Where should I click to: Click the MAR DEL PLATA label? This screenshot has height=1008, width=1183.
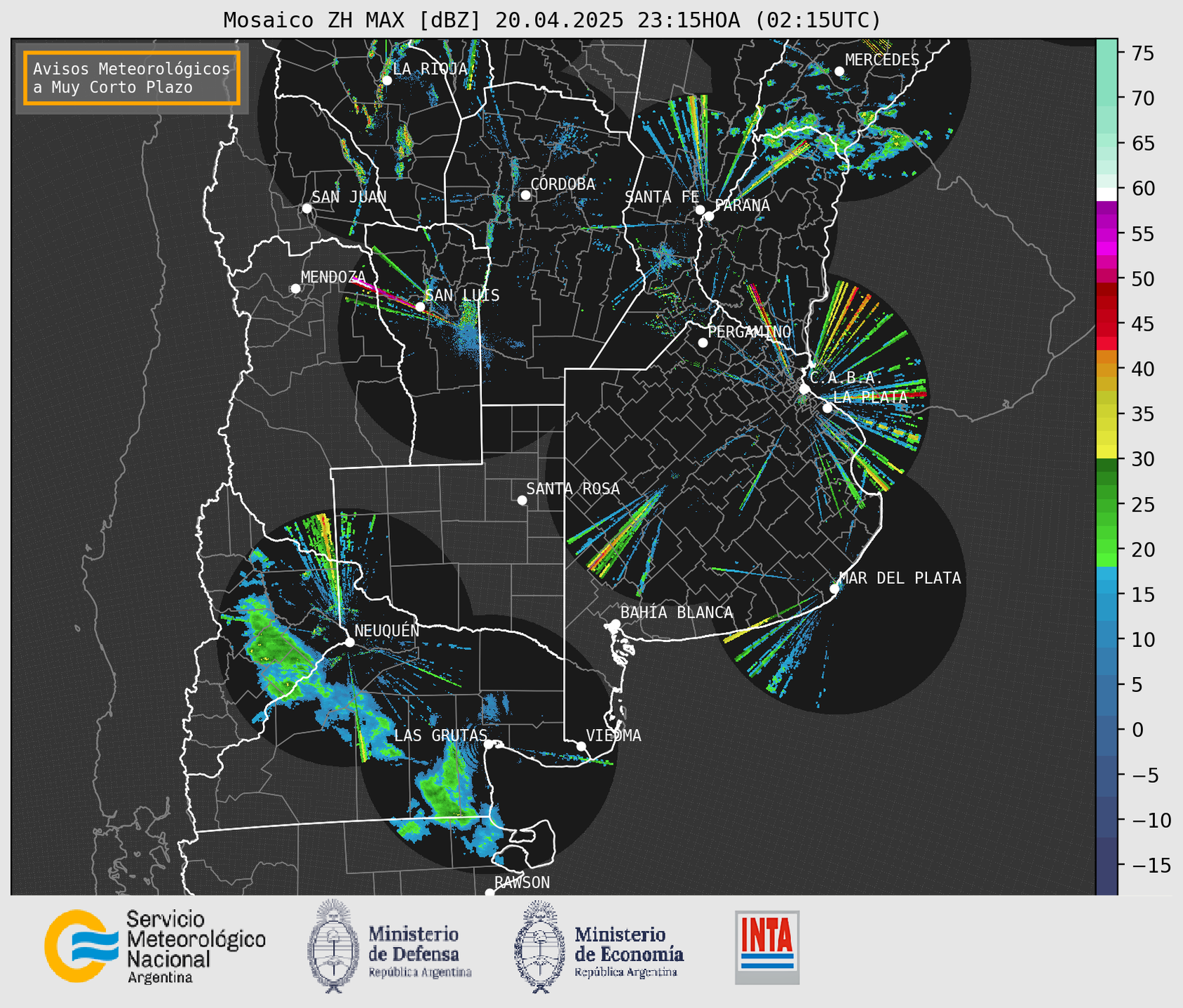point(900,578)
